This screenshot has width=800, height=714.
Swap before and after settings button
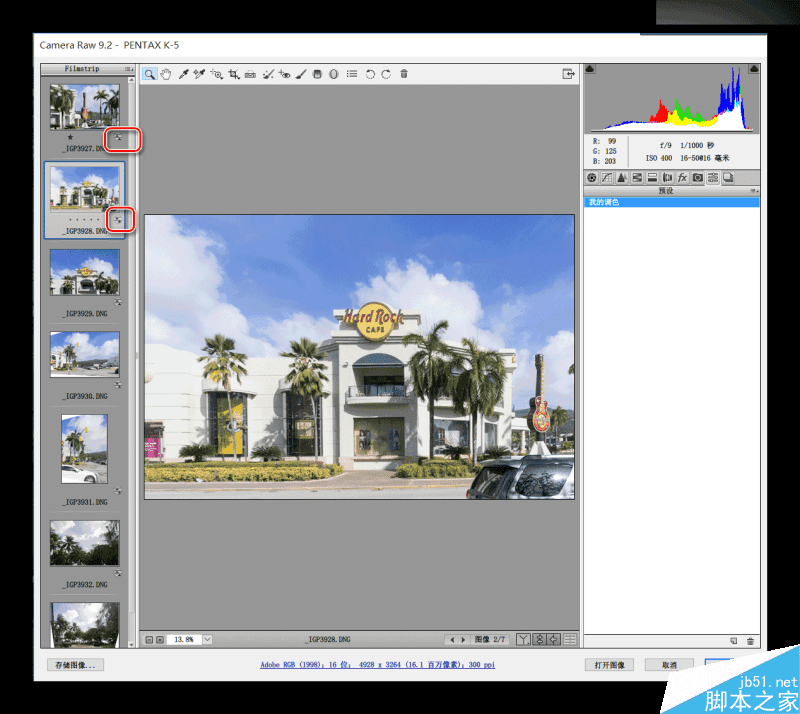539,639
